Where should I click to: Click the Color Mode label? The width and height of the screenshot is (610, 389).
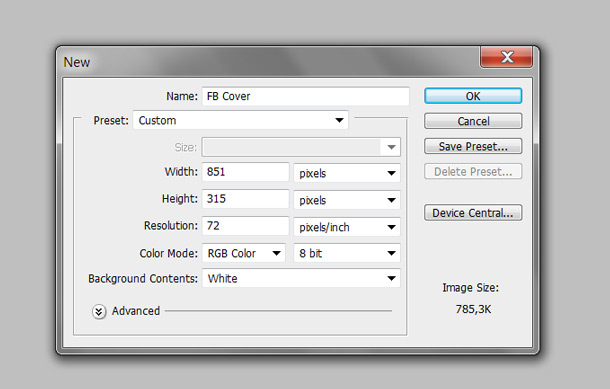tap(168, 253)
